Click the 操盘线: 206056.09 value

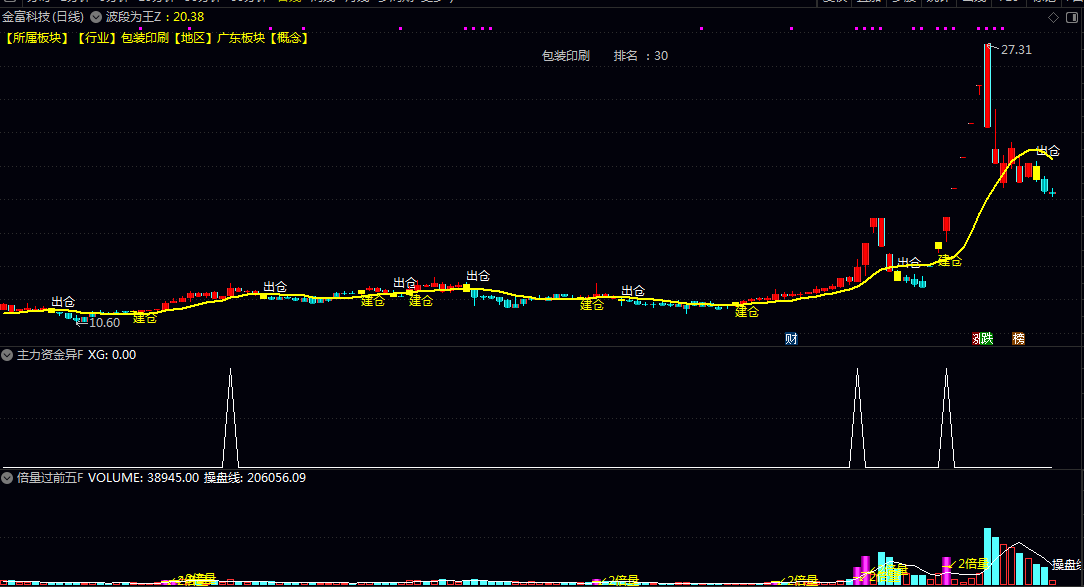coord(254,478)
